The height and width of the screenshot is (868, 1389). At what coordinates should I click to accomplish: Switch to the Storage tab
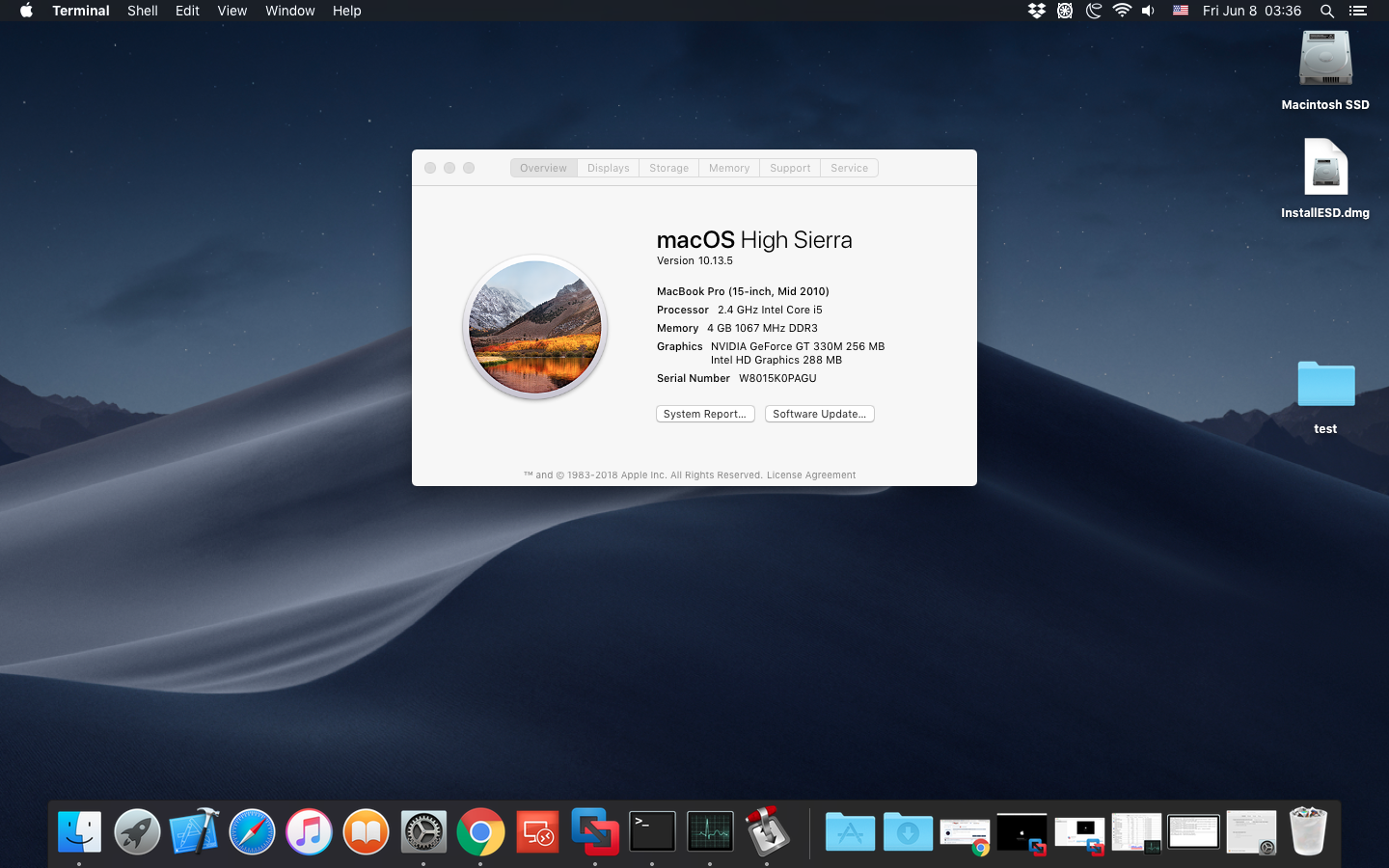pos(669,168)
